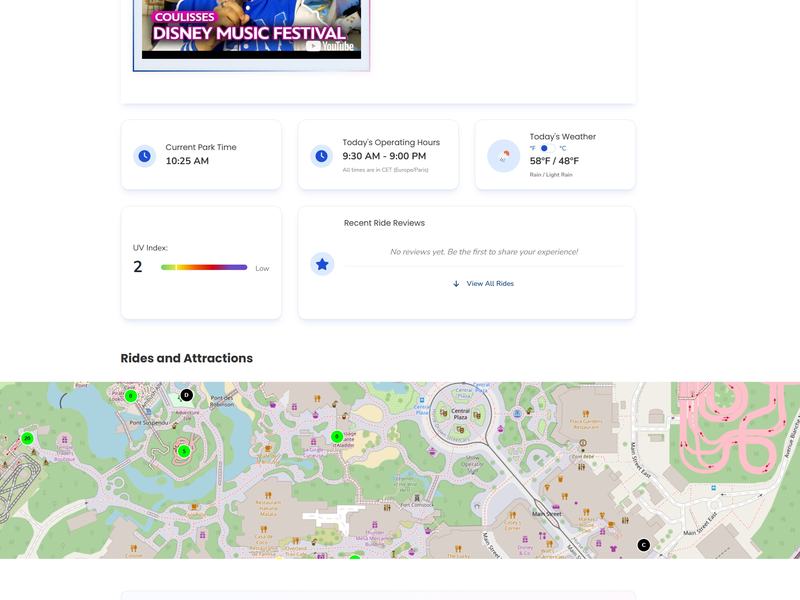Open green ride marker 5 on Adventure Isle
Image resolution: width=800 pixels, height=600 pixels.
(x=184, y=452)
